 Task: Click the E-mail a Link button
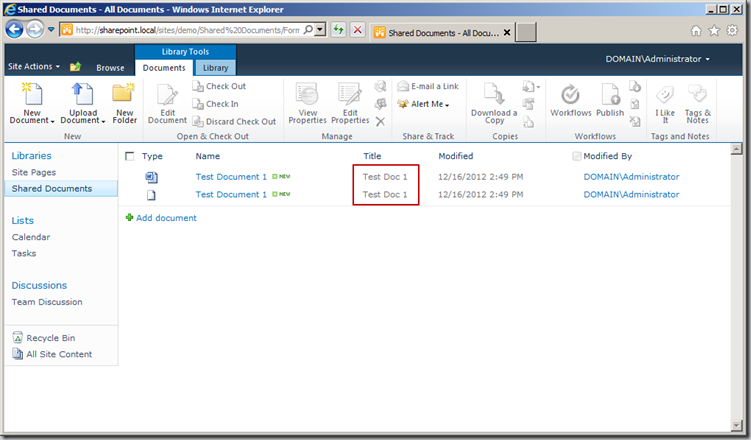(428, 86)
